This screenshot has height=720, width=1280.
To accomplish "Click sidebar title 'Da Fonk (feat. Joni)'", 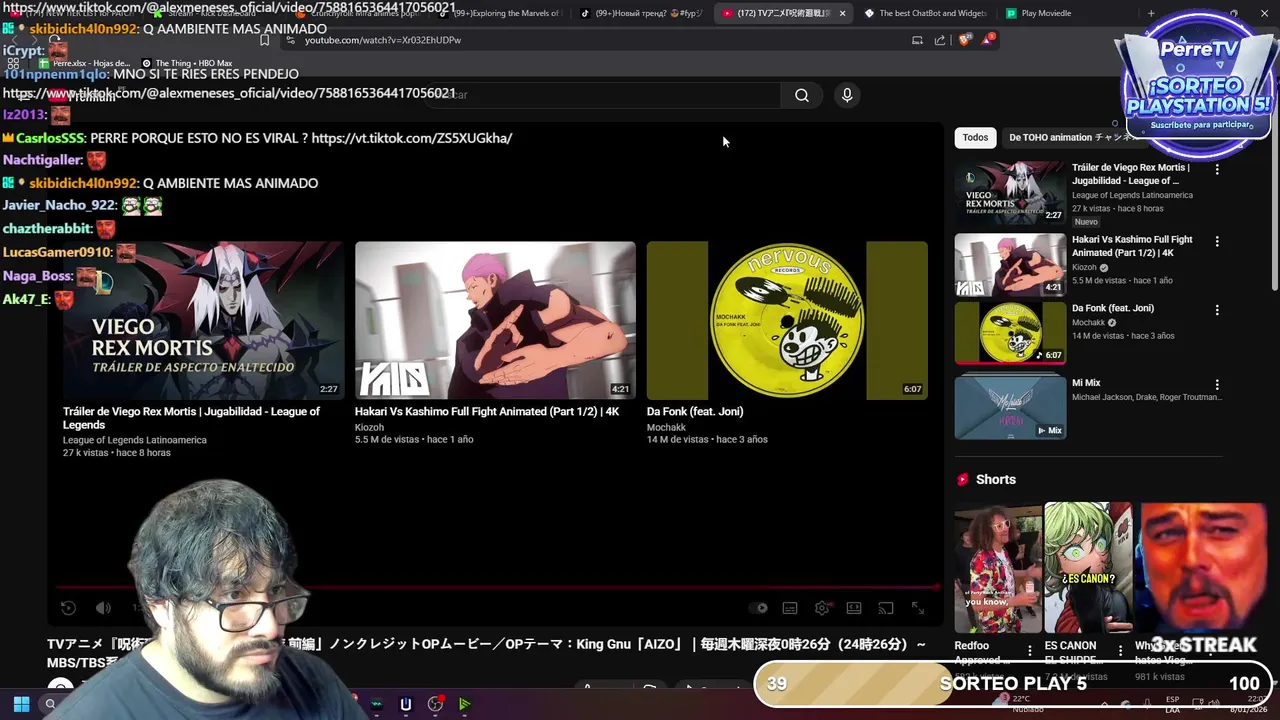I will pyautogui.click(x=1113, y=308).
